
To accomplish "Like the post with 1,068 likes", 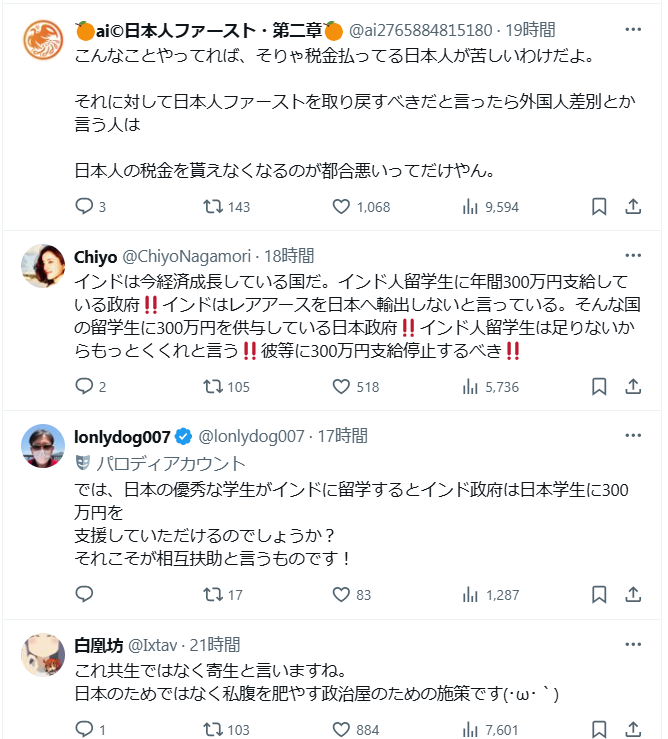I will coord(341,207).
